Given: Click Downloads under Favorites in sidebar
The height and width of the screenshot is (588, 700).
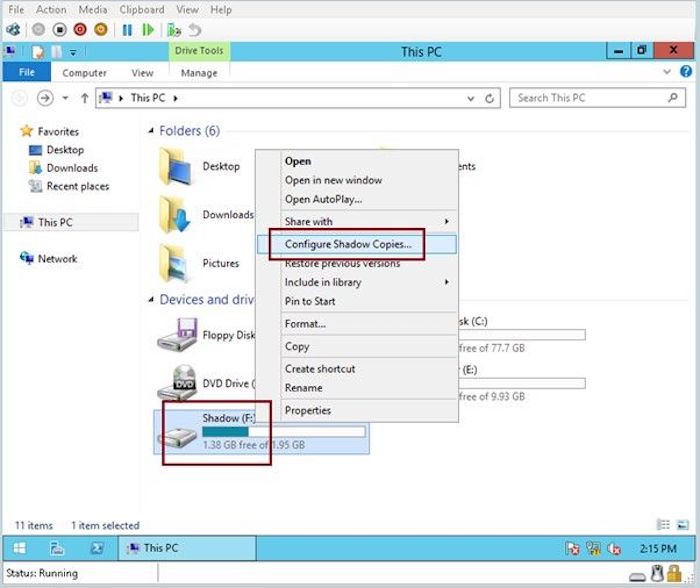Looking at the screenshot, I should pos(72,168).
